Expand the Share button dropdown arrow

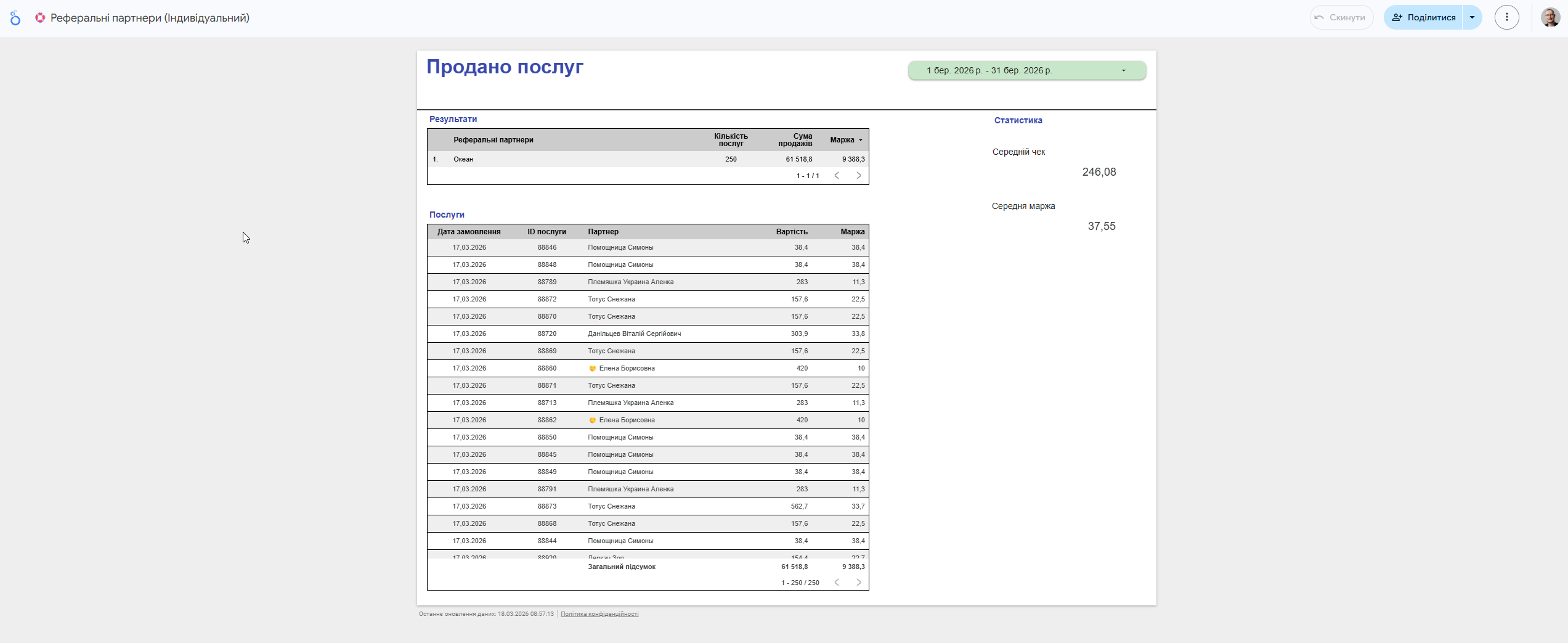[x=1472, y=17]
